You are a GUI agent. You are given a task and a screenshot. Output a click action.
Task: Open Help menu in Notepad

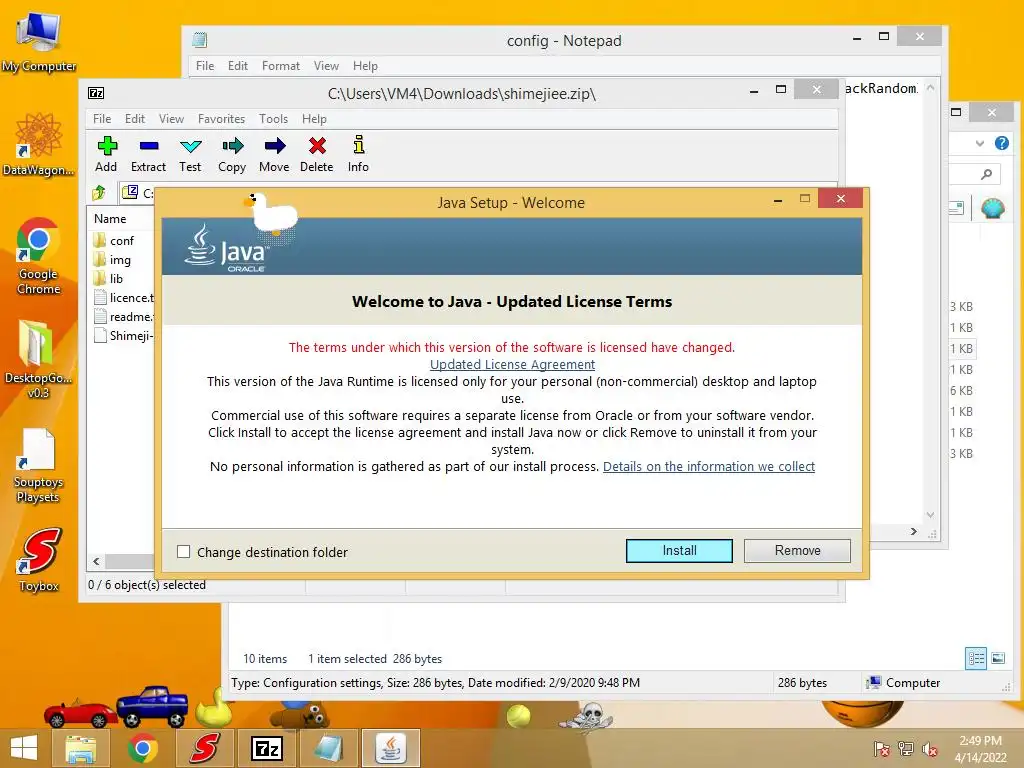[365, 66]
